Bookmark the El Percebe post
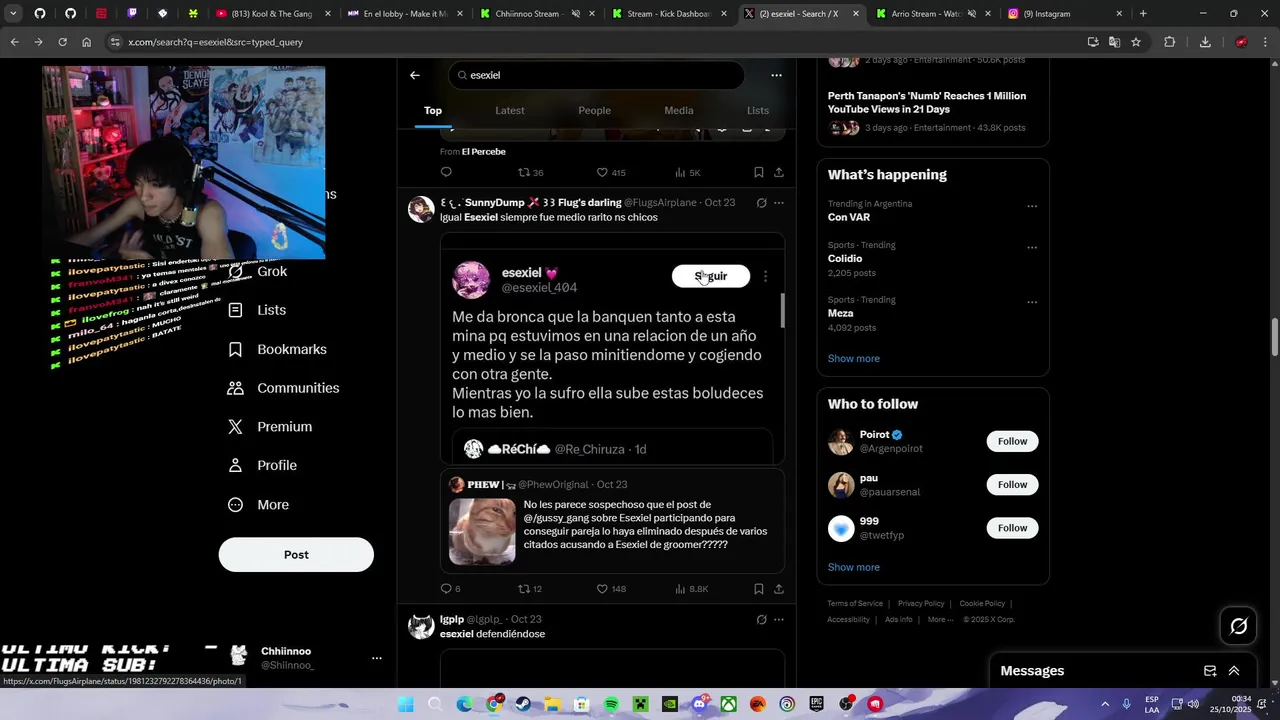Image resolution: width=1280 pixels, height=720 pixels. tap(759, 173)
